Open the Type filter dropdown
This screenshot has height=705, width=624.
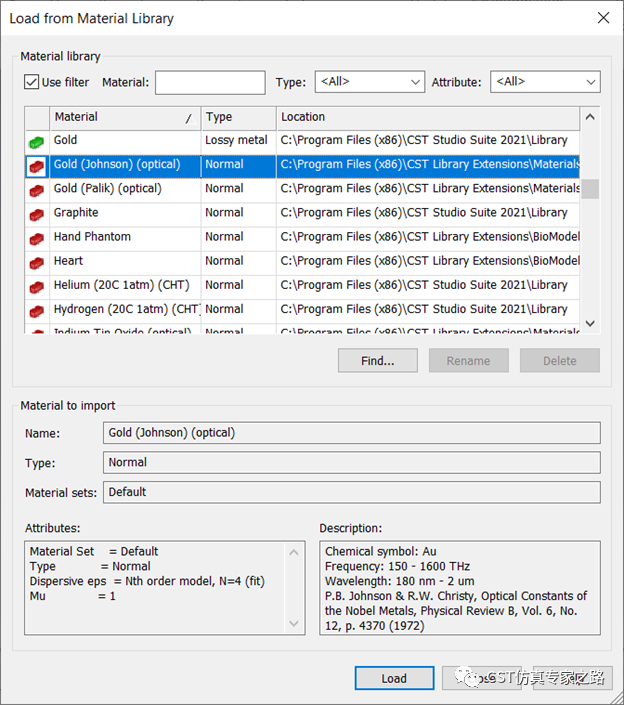[370, 82]
